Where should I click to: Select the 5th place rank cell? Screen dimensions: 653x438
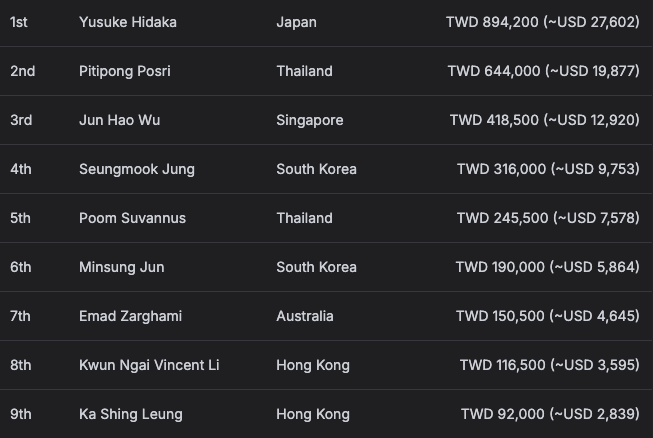(x=20, y=218)
